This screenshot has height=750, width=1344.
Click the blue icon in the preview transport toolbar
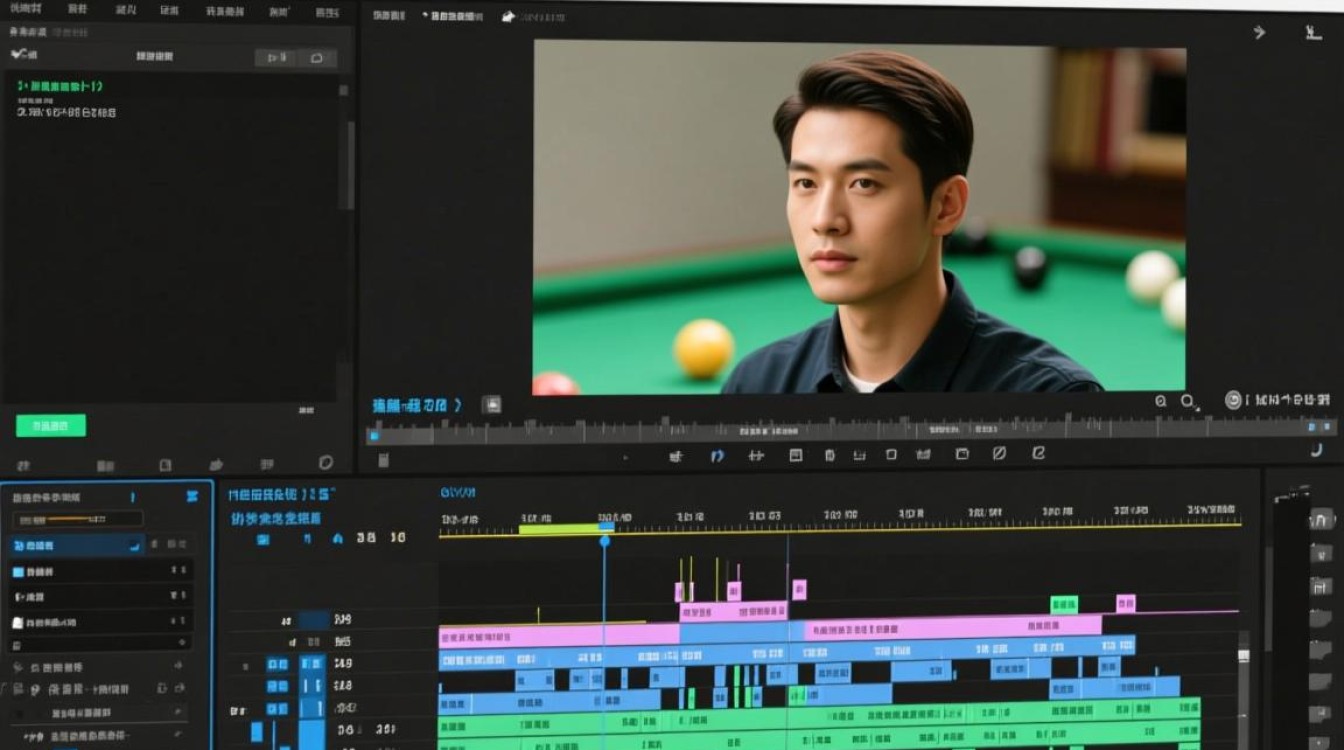tap(717, 455)
